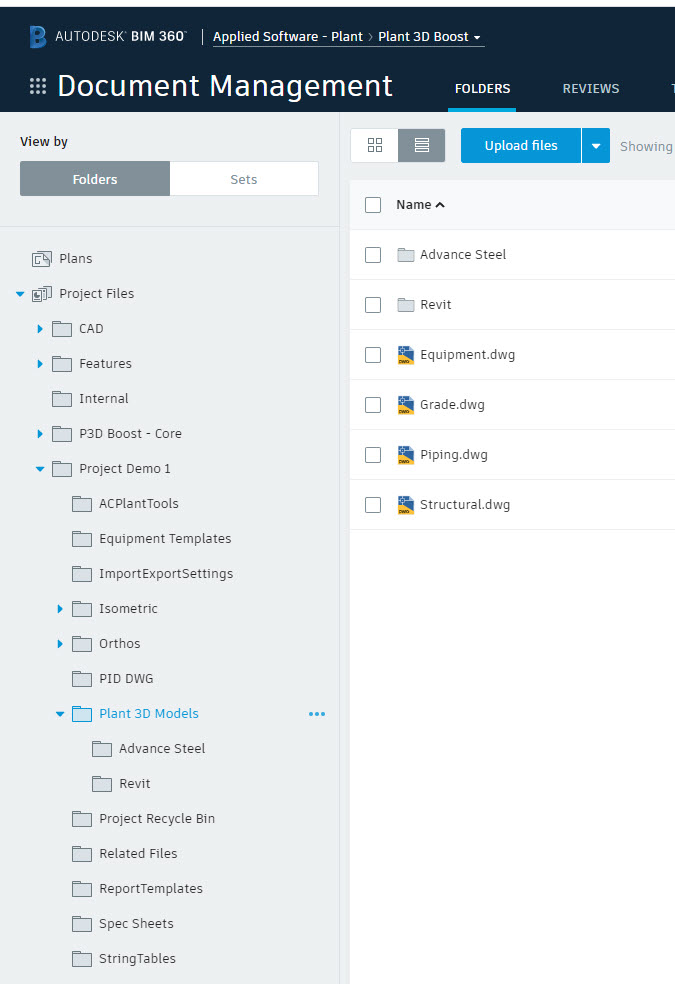Open the module switcher grid icon
This screenshot has height=984, width=675.
[38, 86]
